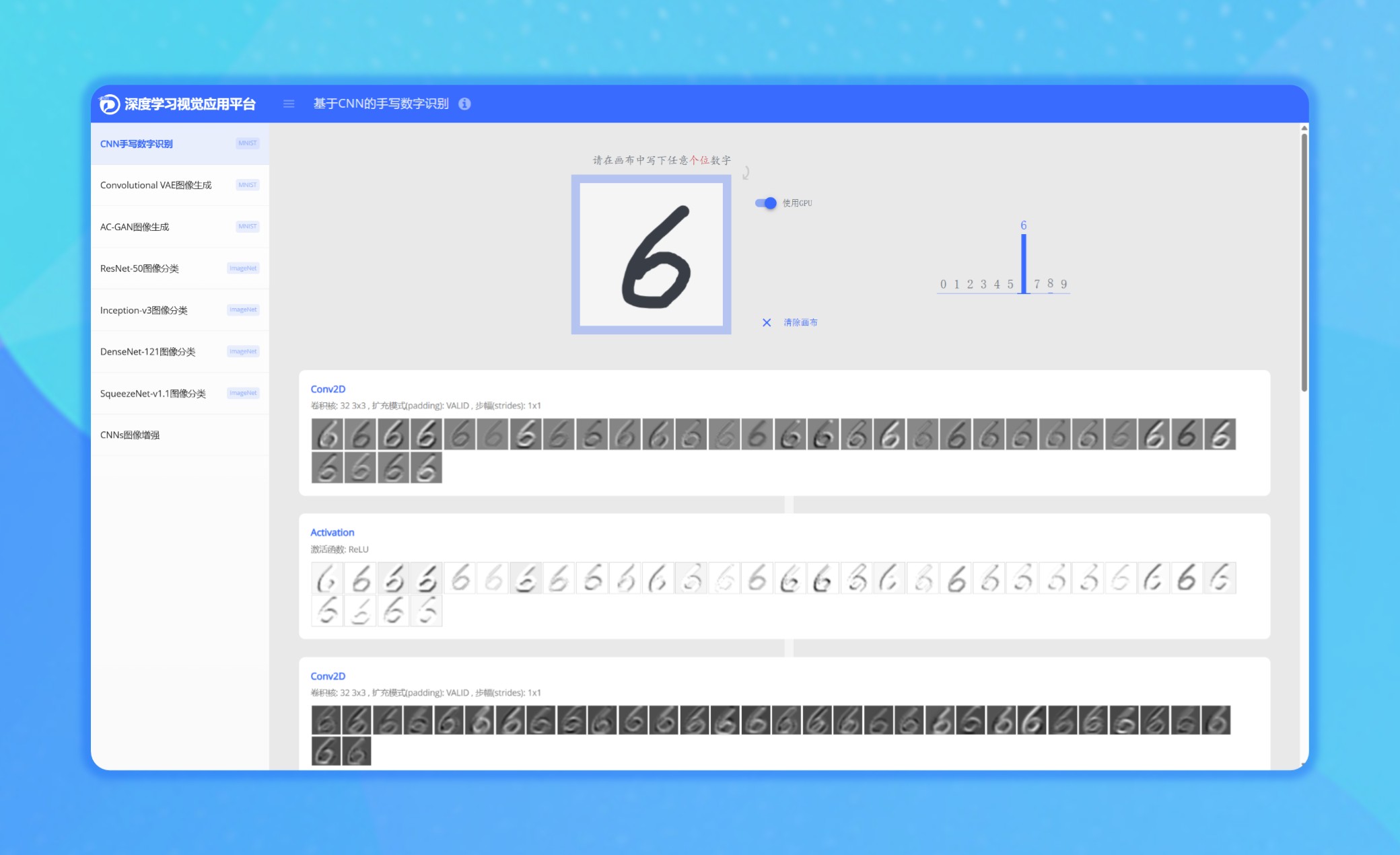Click the ImageNet tag beside ResNet-50图像分类
The height and width of the screenshot is (855, 1400).
coord(243,268)
